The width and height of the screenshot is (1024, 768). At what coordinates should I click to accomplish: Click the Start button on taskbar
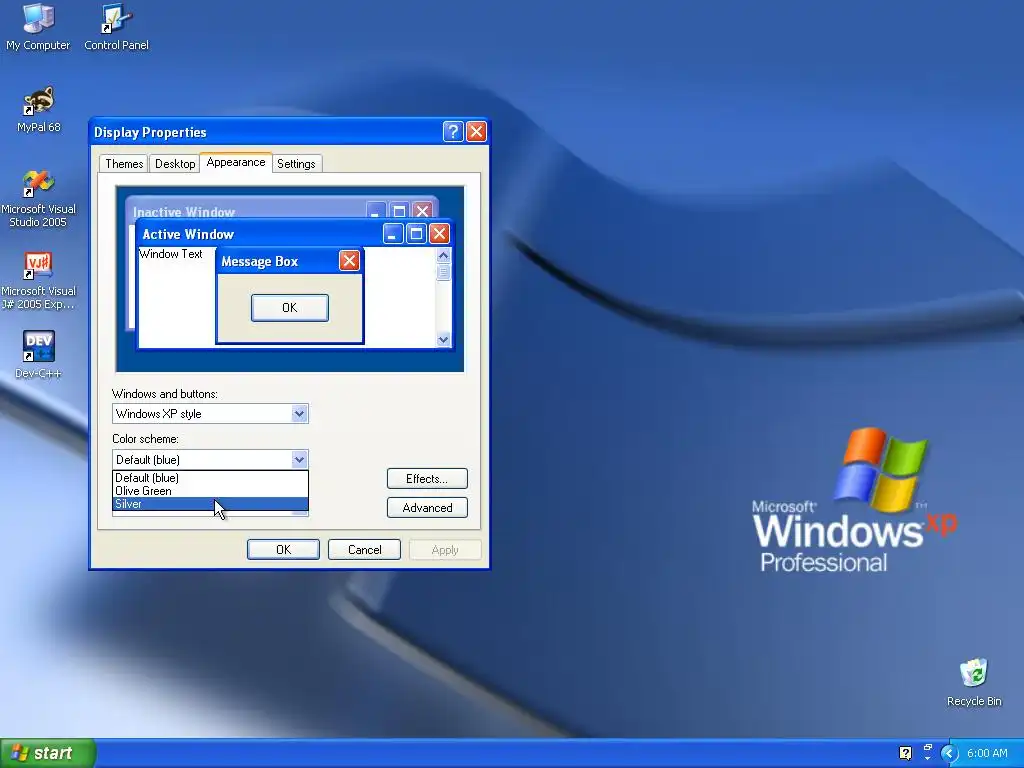(x=48, y=753)
